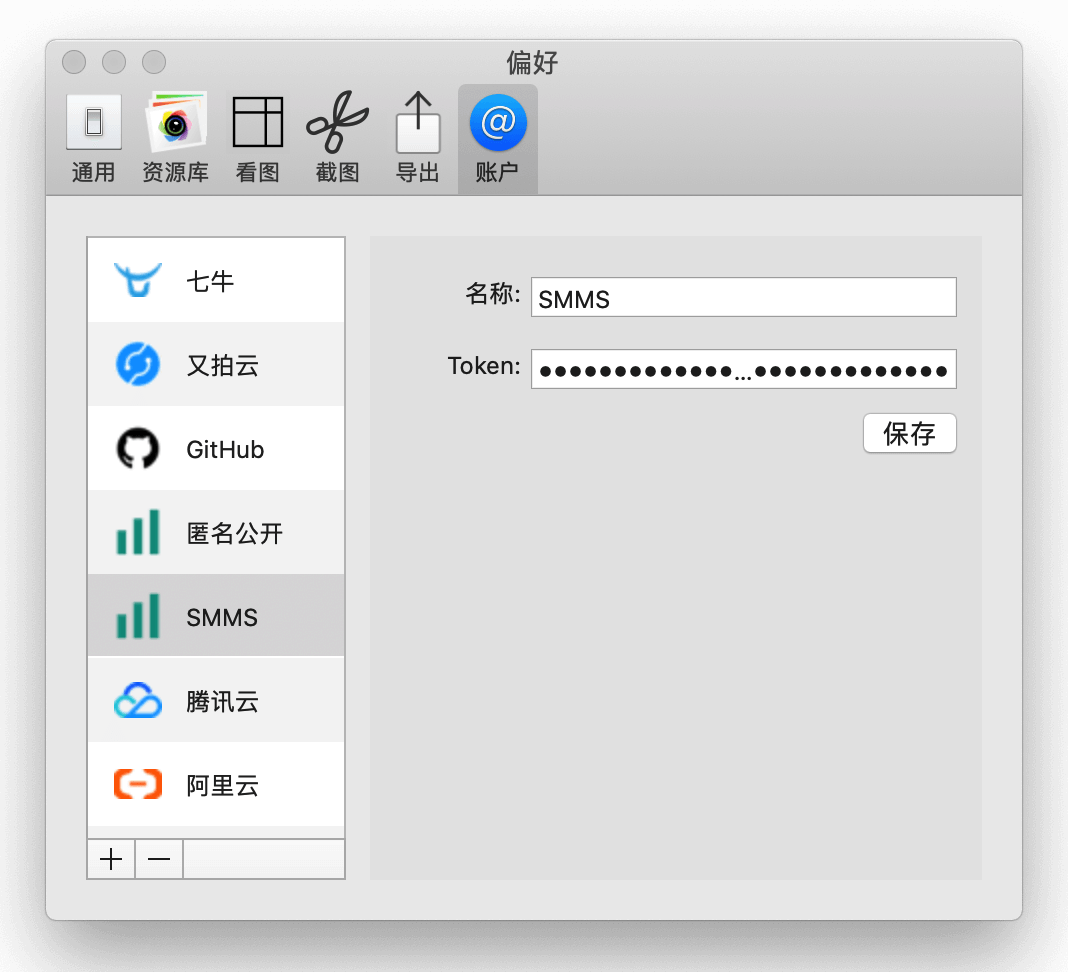Click the 名称 name input field

[744, 297]
